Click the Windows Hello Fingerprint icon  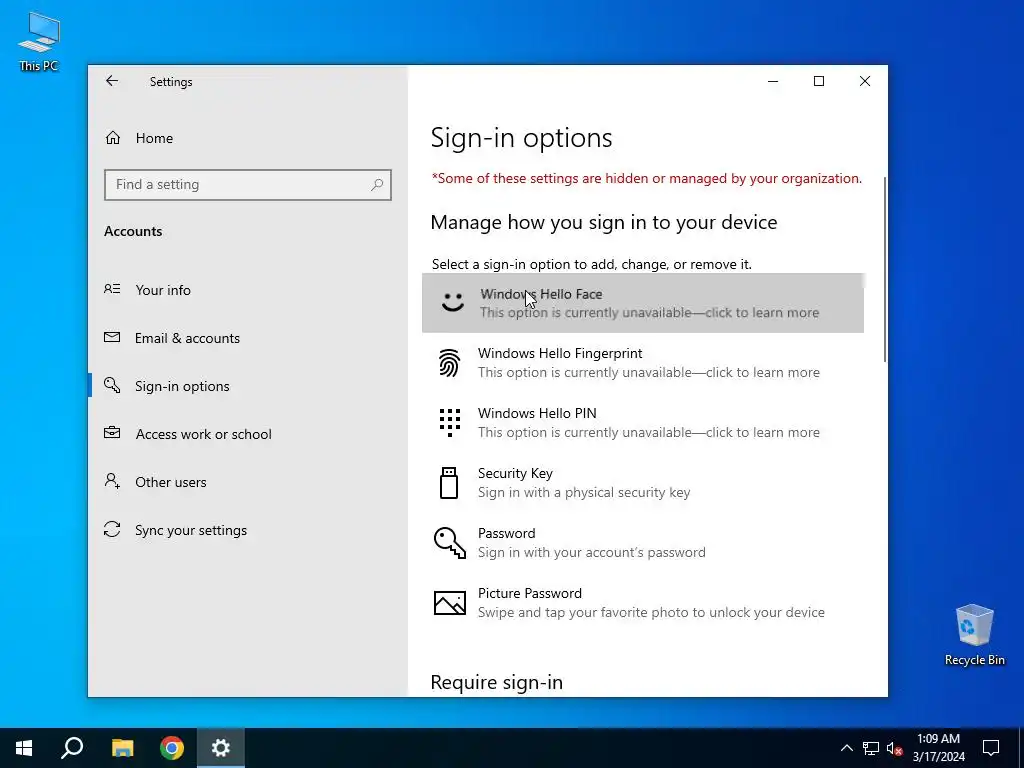point(449,362)
